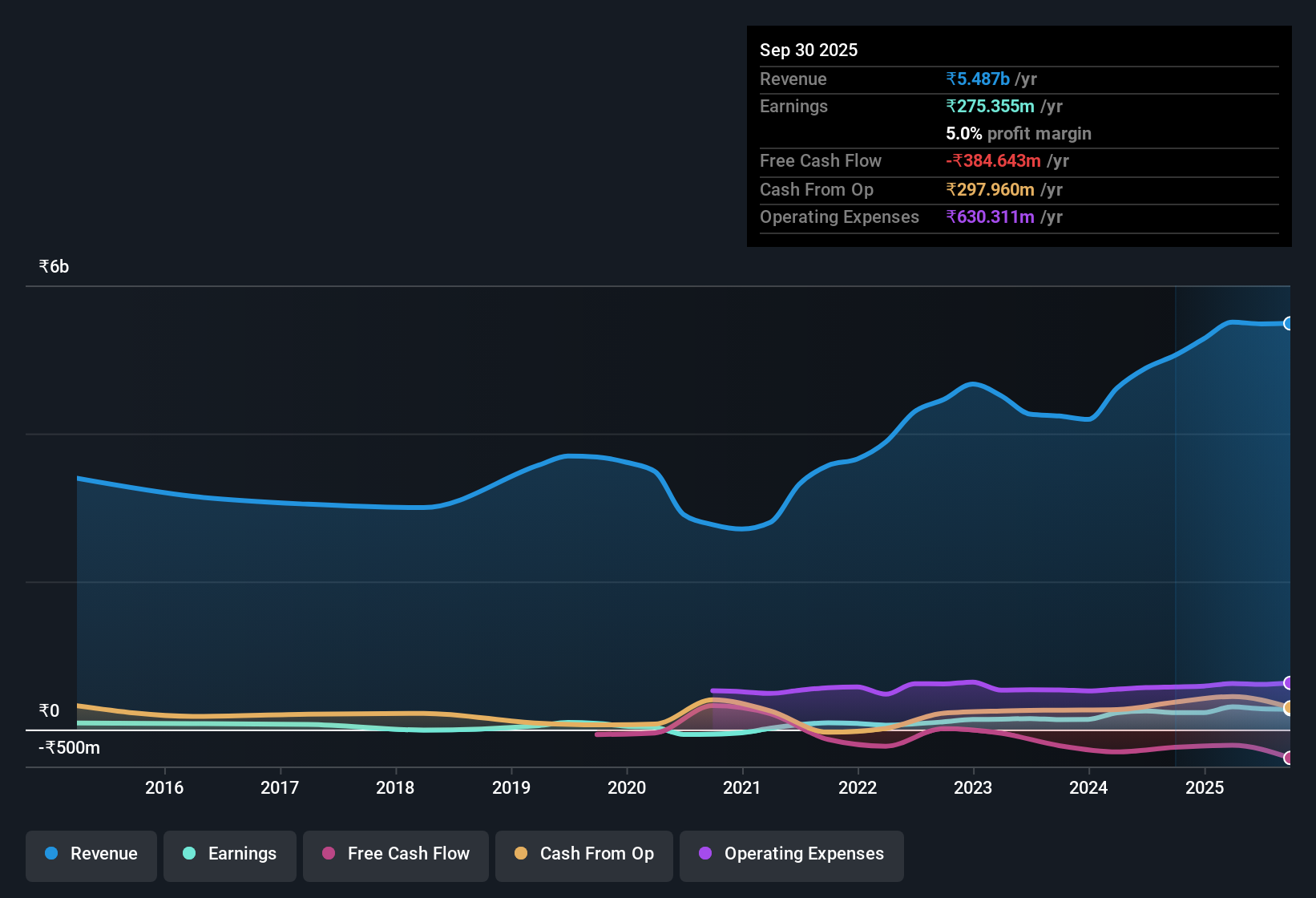Viewport: 1316px width, 898px height.
Task: Click the ₹297.960m cash from op value
Action: pos(990,189)
